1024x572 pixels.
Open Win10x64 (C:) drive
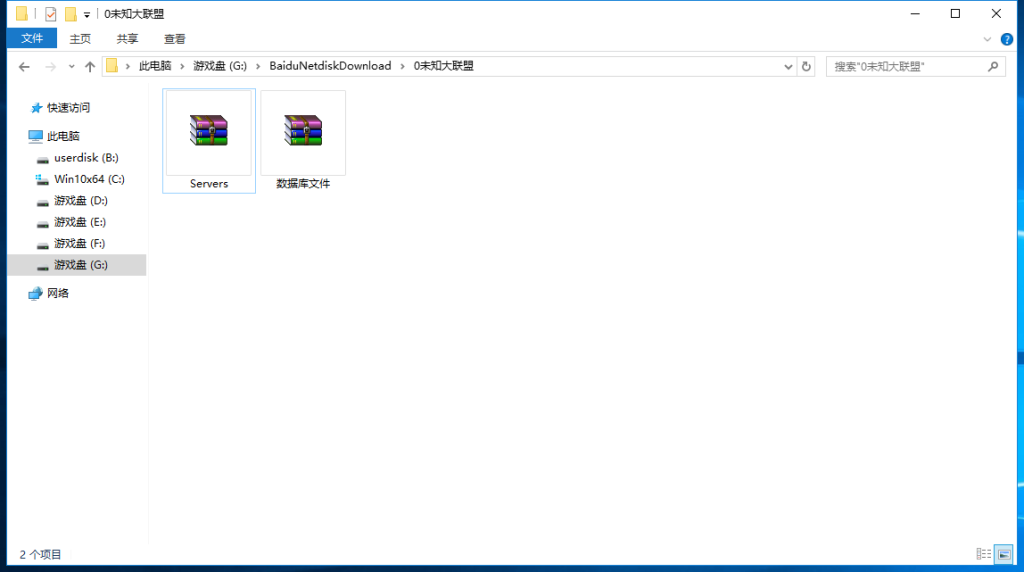point(89,179)
